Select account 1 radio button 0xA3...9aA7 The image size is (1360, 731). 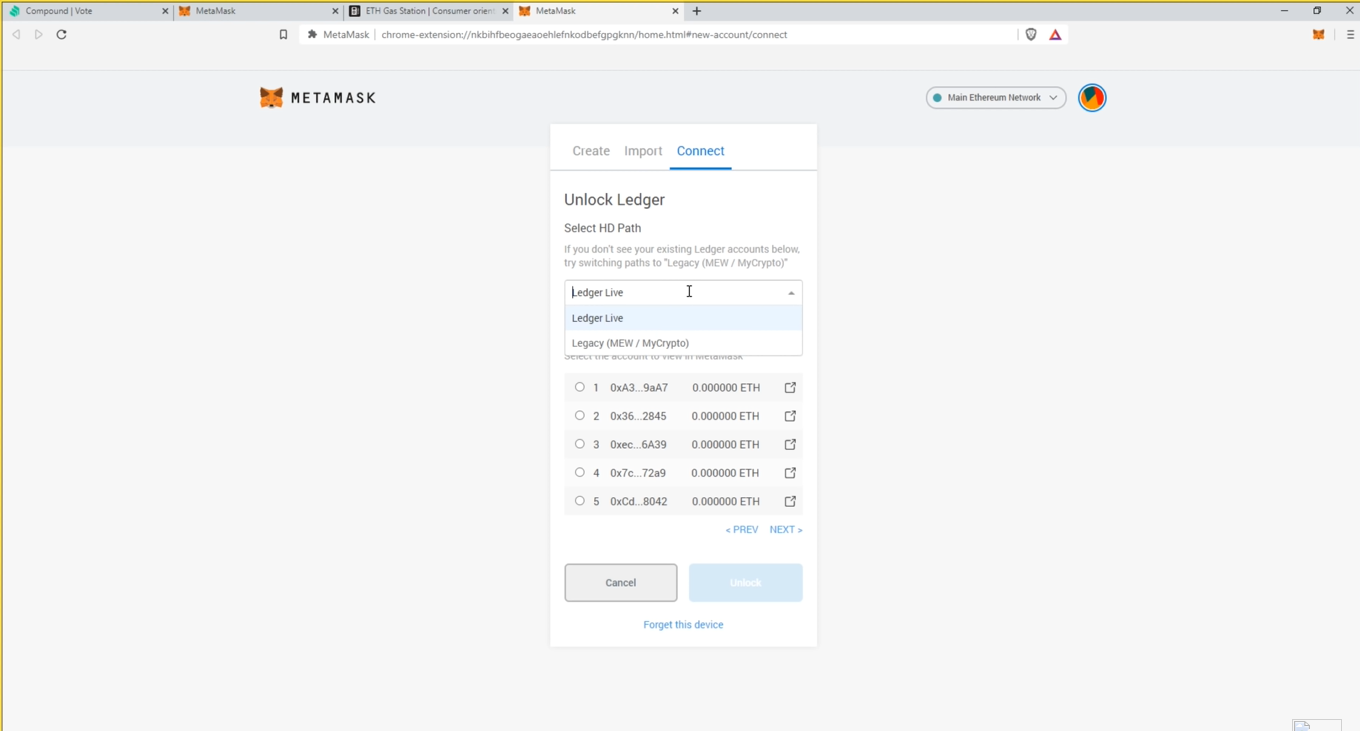coord(580,387)
